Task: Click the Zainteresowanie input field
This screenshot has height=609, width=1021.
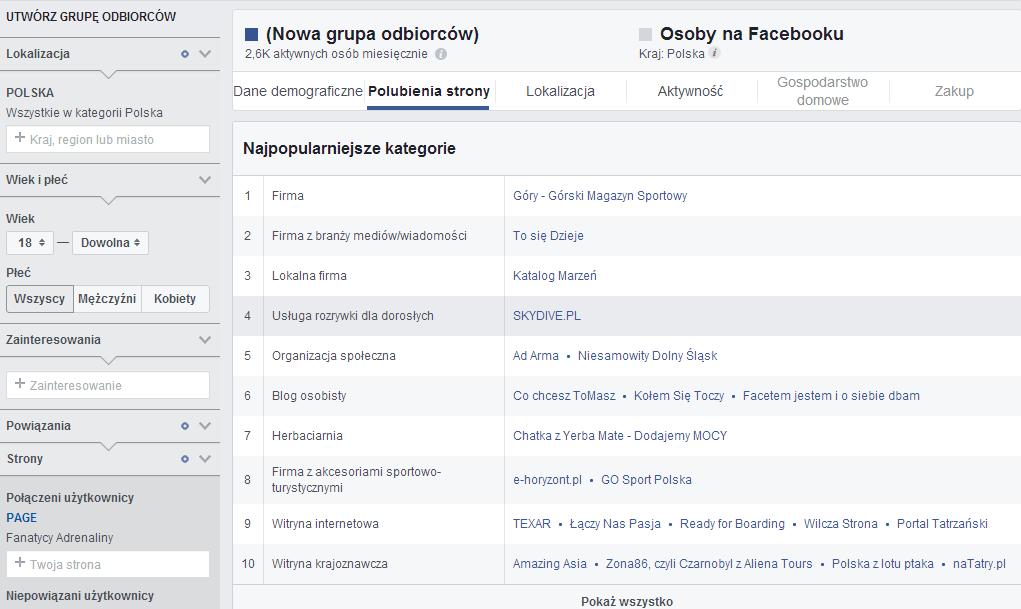Action: point(108,385)
